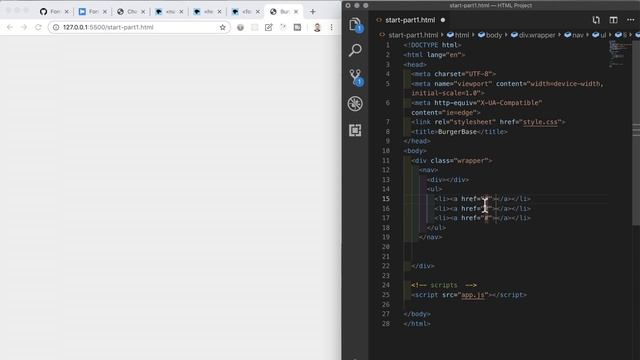Screen dimensions: 640x360
Task: Close the active Bur... Chrome tab
Action: point(296,12)
